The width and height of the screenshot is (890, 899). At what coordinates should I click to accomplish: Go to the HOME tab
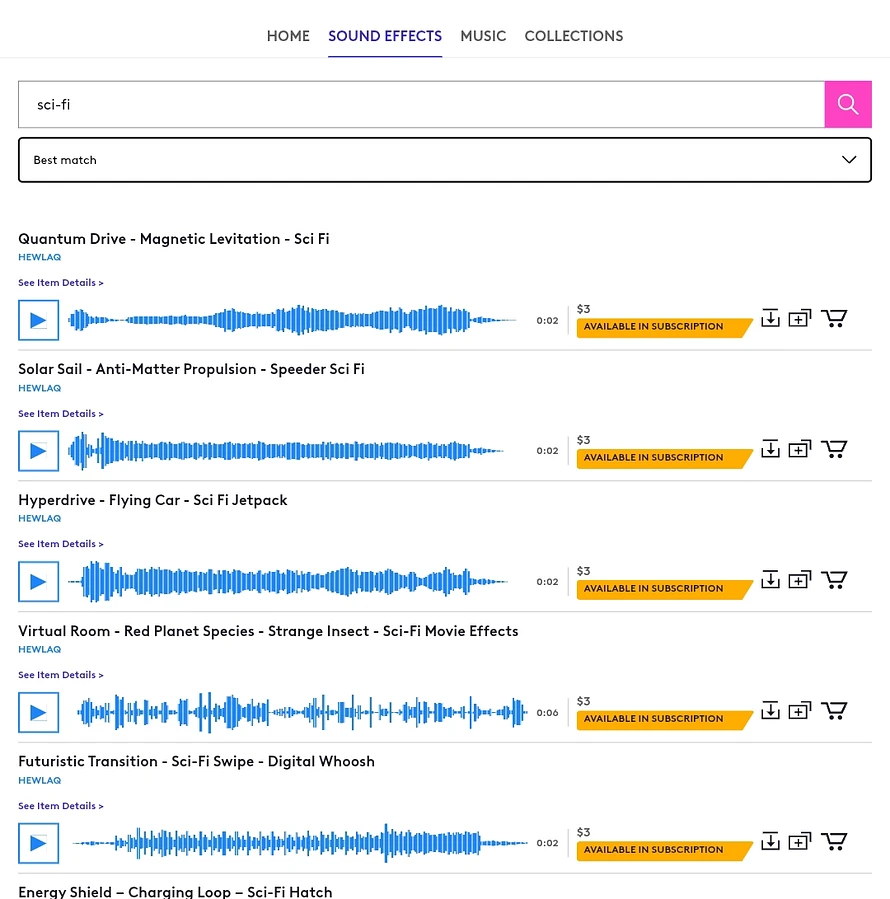pyautogui.click(x=288, y=36)
